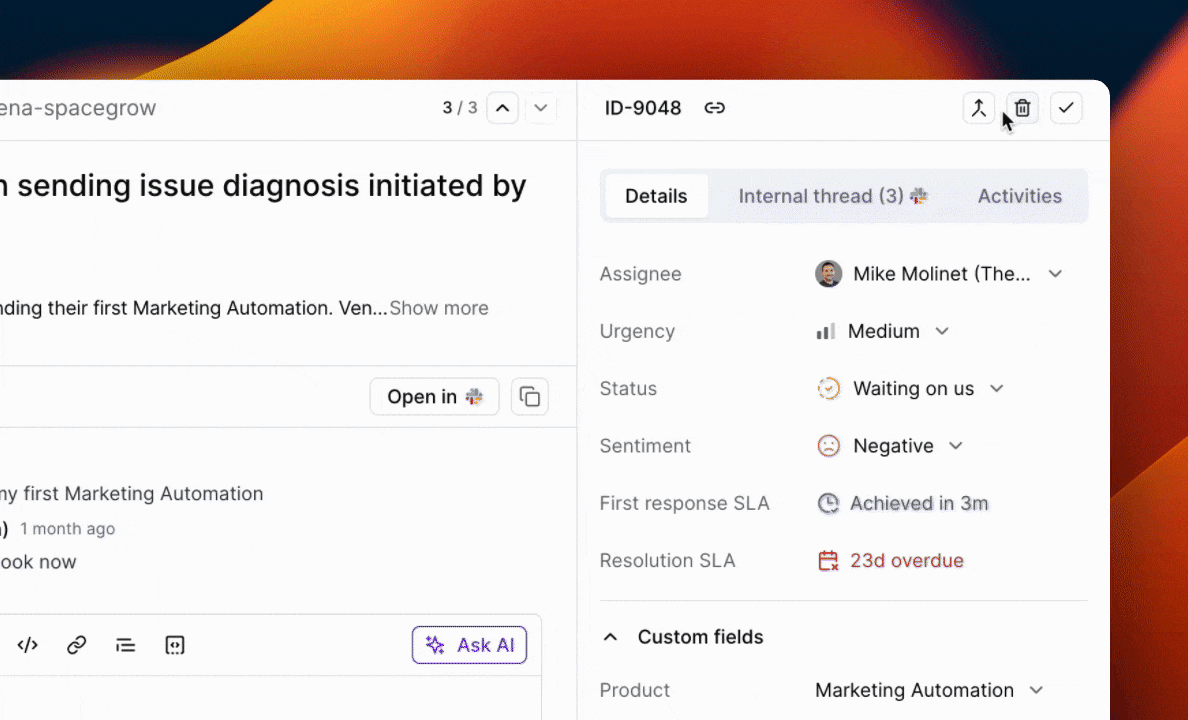Insert a hyperlink using link icon
The width and height of the screenshot is (1188, 720).
click(x=77, y=645)
